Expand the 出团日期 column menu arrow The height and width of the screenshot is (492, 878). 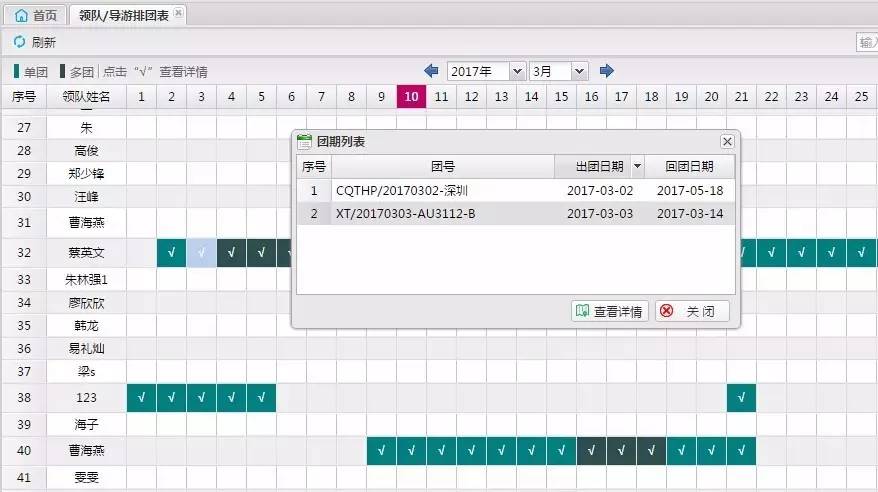click(x=636, y=167)
